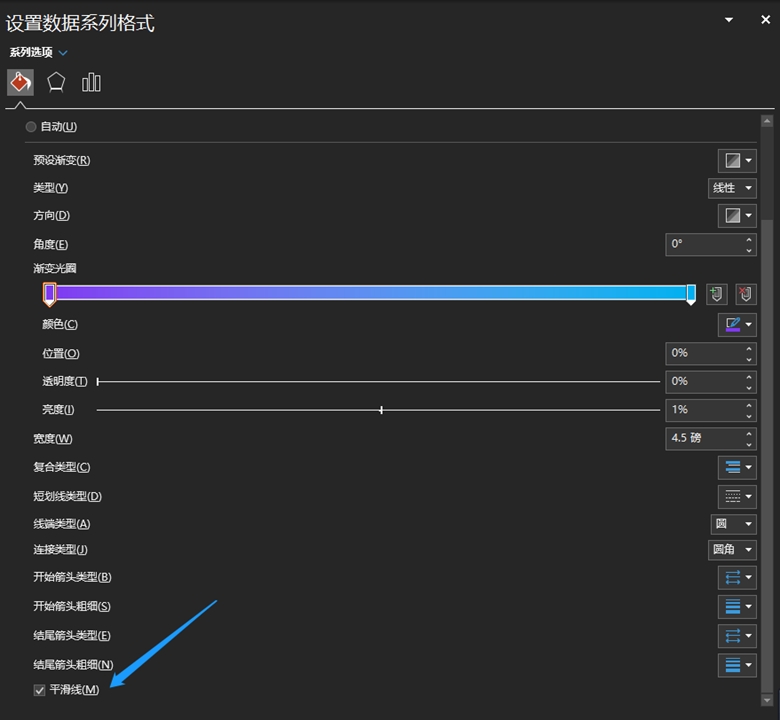
Task: Decrease the 宽度 line width
Action: point(749,444)
